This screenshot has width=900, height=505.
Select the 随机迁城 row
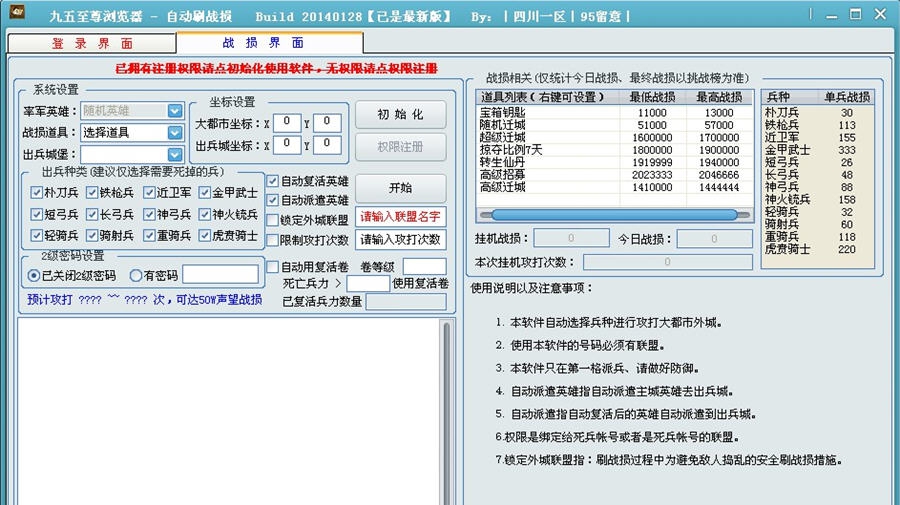point(614,125)
